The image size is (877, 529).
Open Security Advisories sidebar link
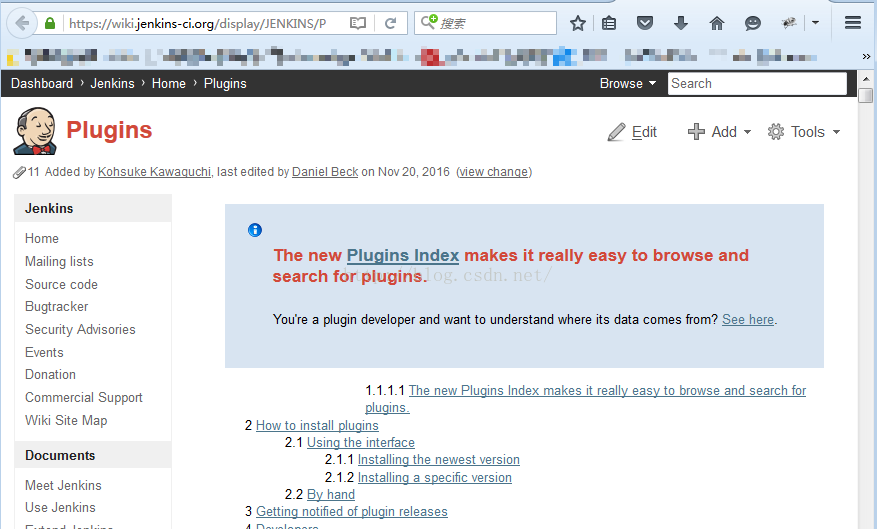coord(80,329)
